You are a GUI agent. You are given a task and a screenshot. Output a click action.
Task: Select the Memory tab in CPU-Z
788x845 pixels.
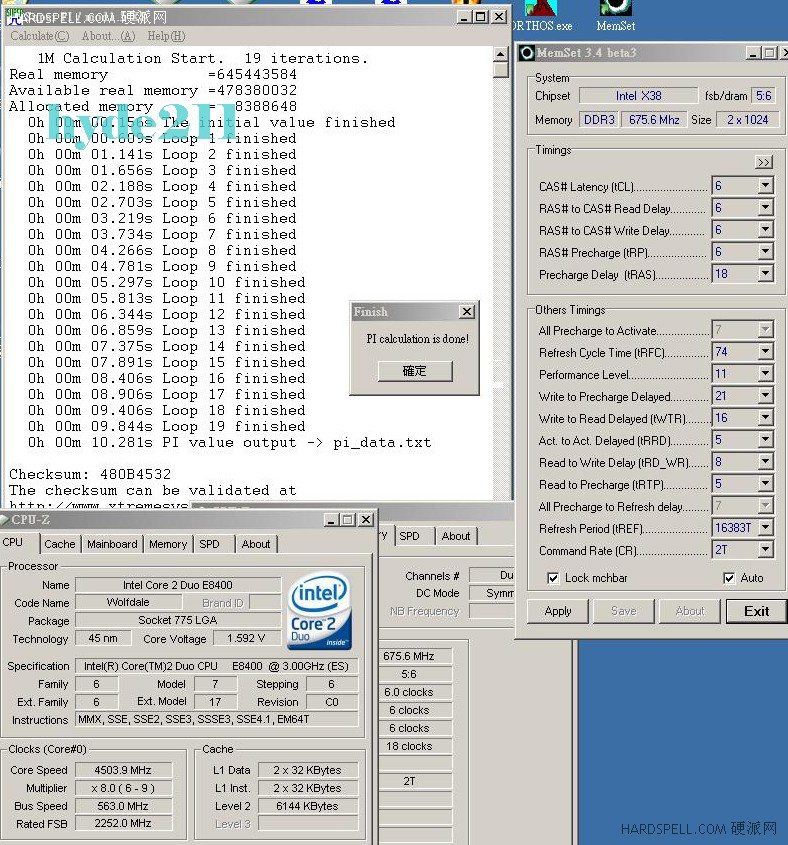pos(168,544)
